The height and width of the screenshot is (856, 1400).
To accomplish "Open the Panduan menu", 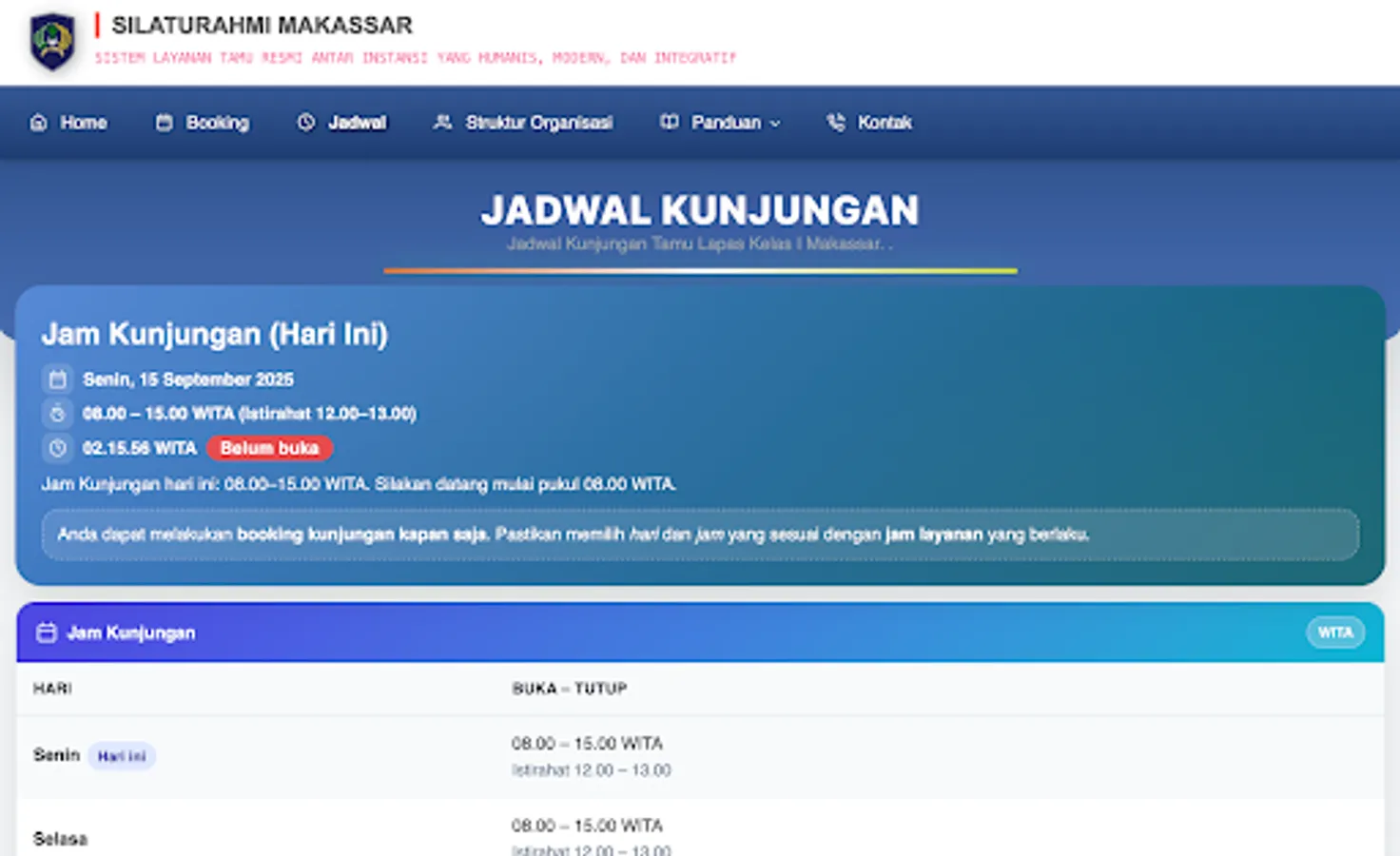I will 720,123.
